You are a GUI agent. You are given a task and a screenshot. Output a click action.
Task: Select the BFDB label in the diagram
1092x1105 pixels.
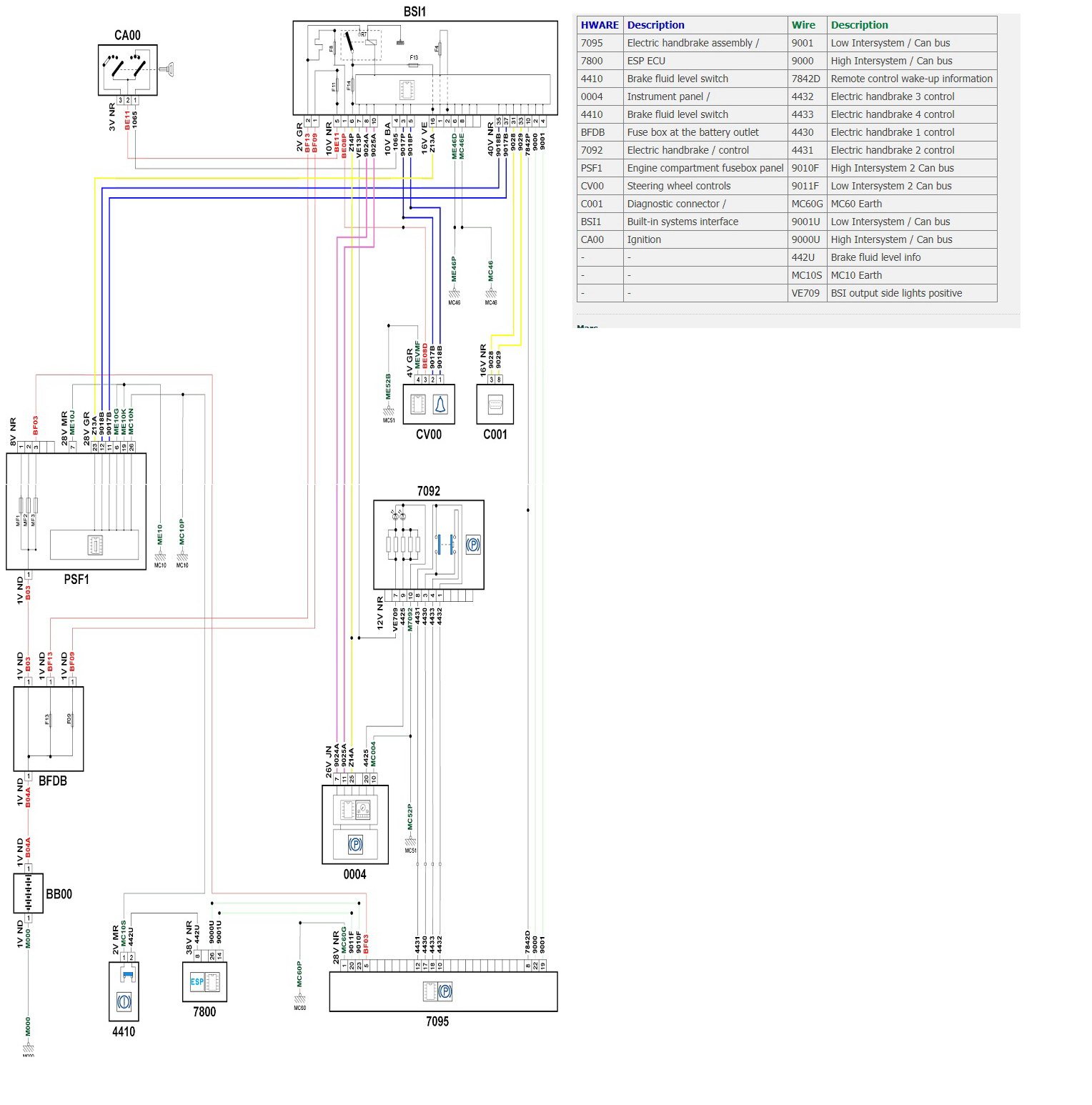point(53,781)
